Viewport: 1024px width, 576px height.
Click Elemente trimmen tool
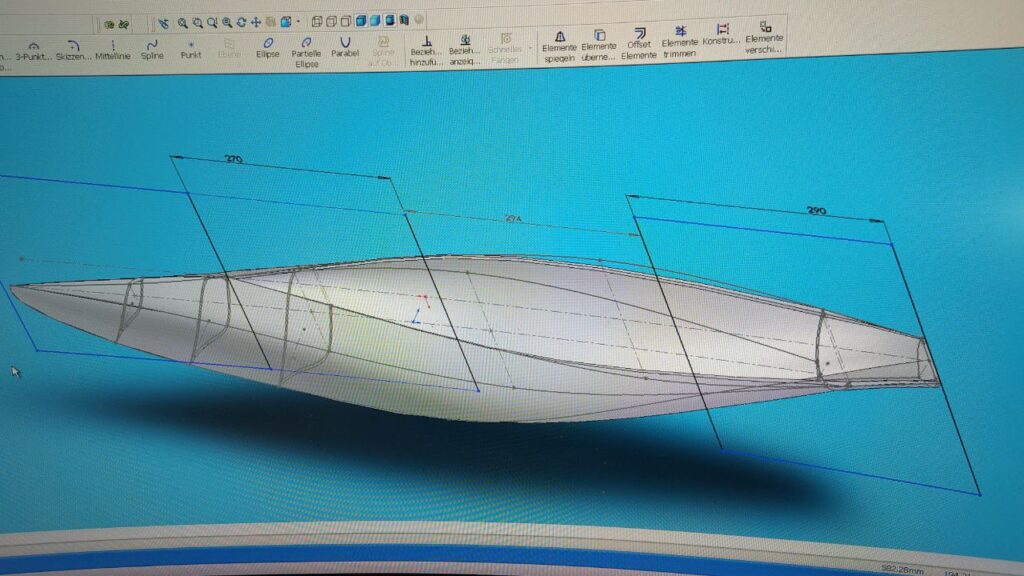680,42
